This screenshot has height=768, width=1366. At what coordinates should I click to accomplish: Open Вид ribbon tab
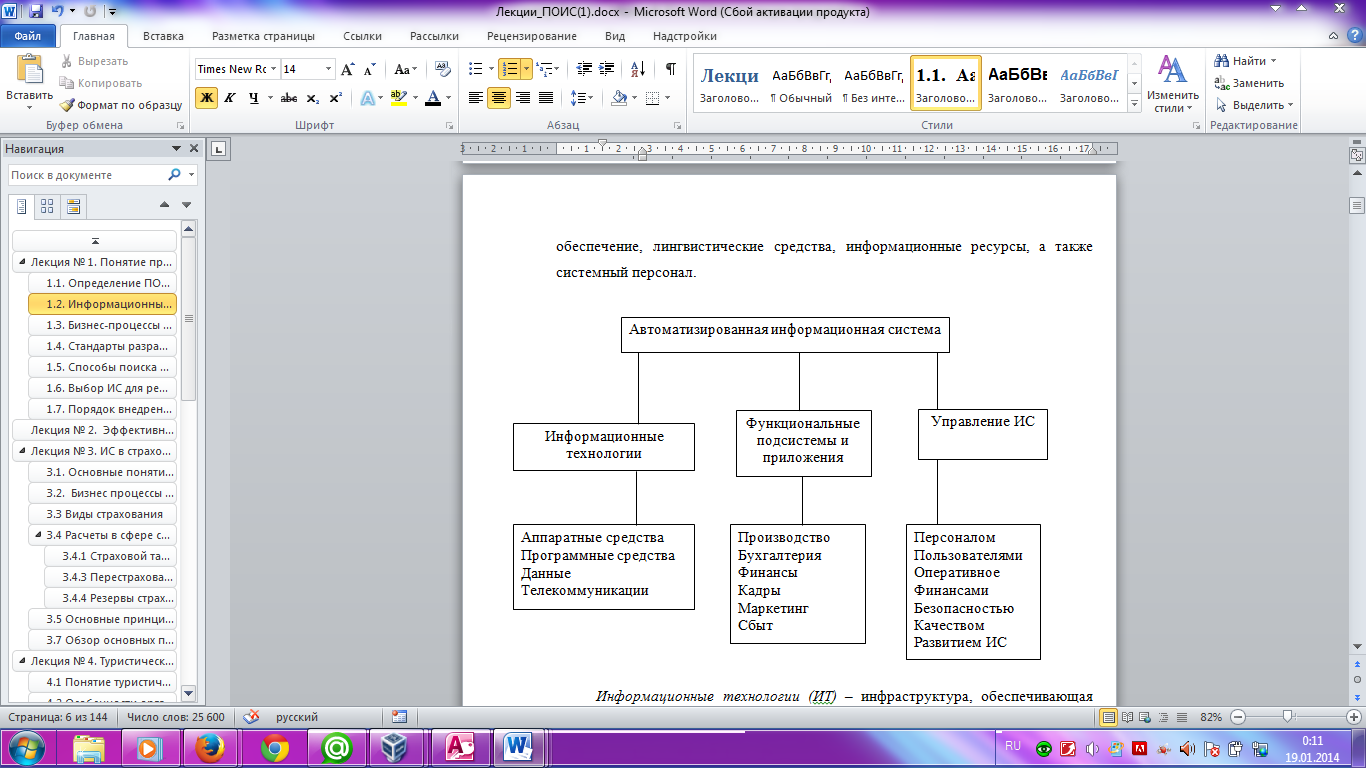point(615,36)
